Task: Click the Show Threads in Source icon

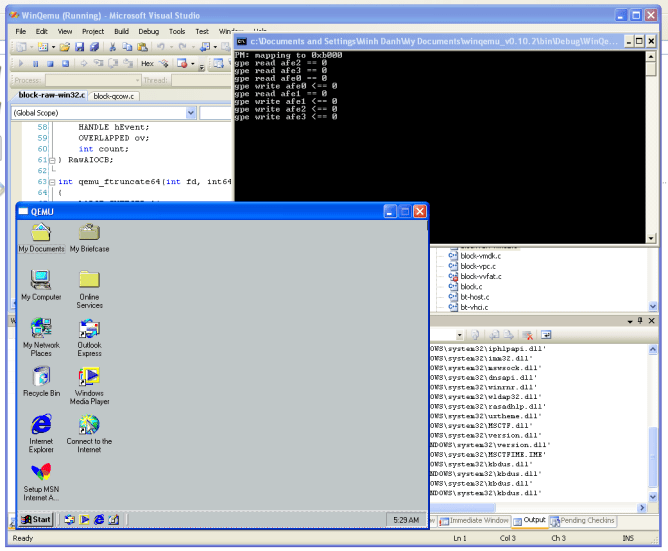Action: click(x=164, y=63)
